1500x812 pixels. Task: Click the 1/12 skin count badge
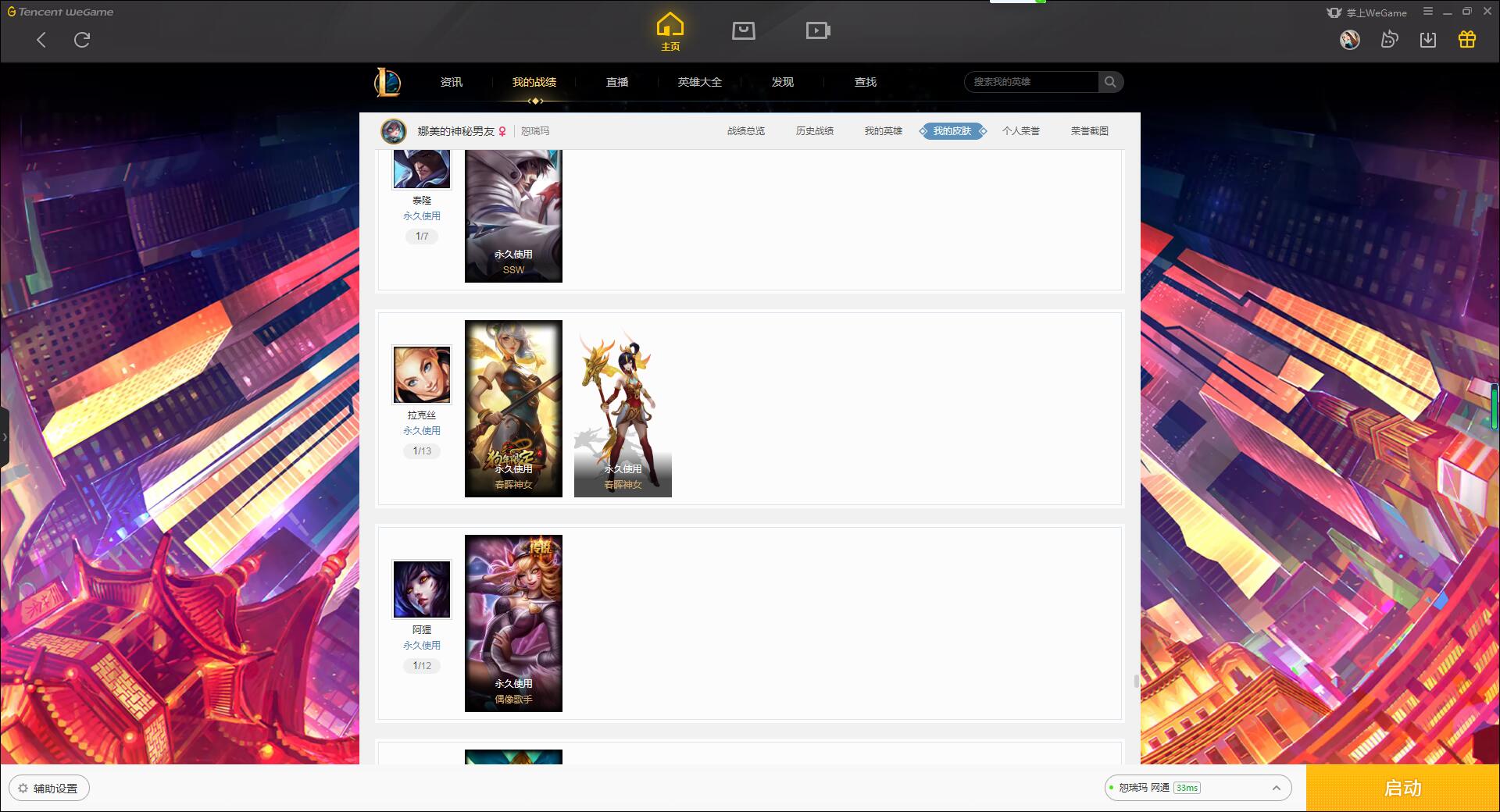[422, 665]
